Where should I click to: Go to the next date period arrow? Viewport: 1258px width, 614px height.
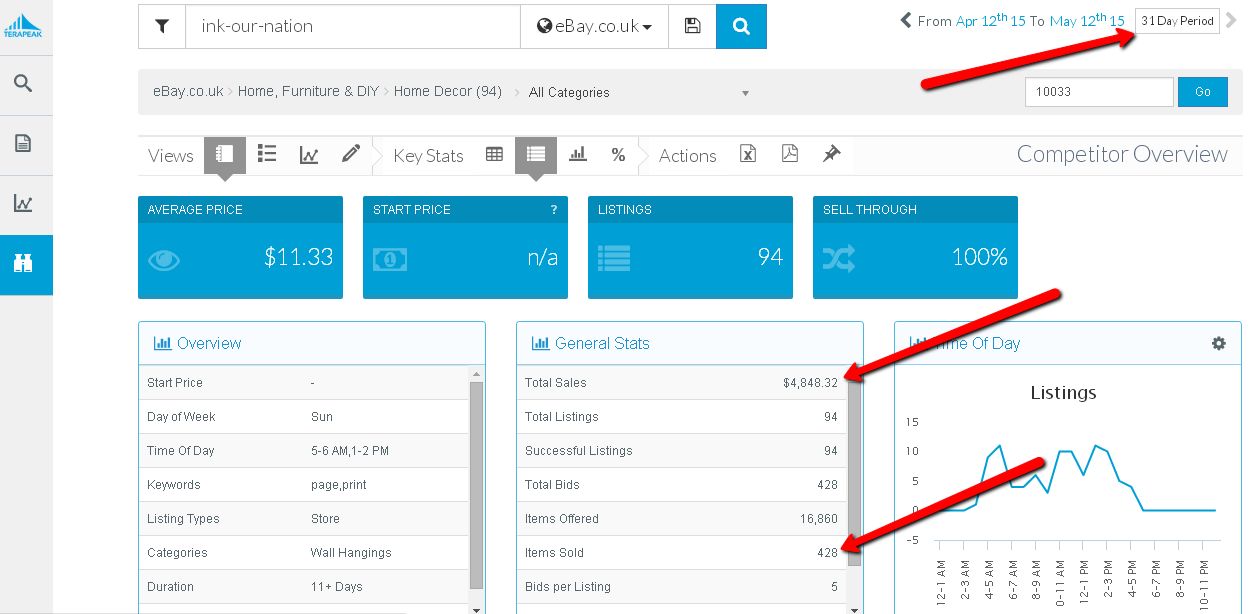[1231, 20]
